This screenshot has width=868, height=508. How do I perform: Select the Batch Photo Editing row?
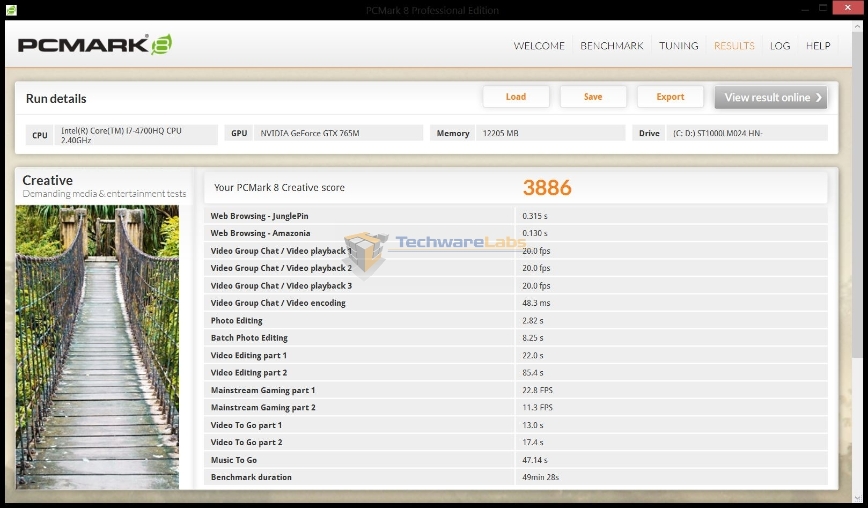(x=516, y=338)
